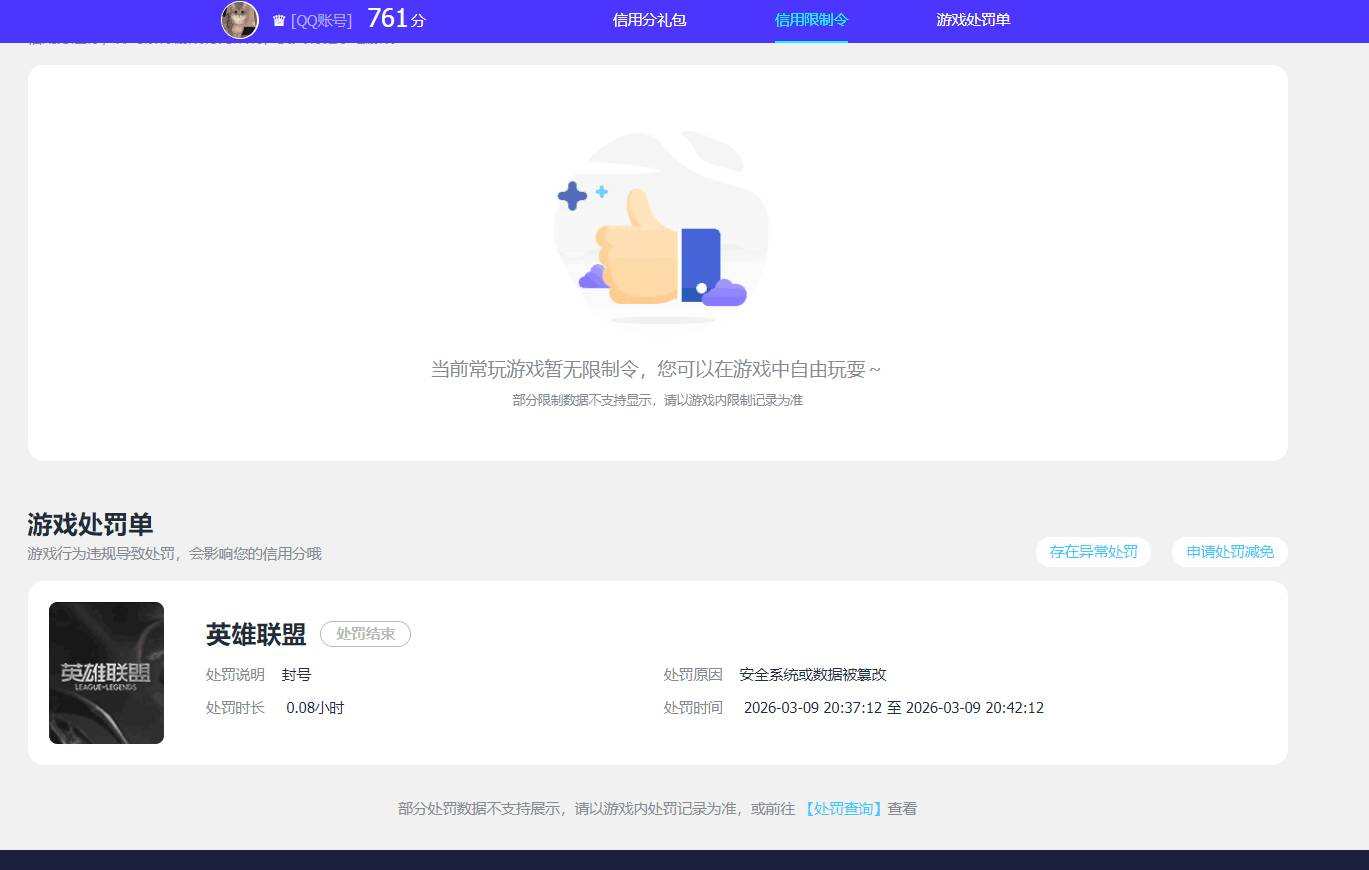Open the 信用分礼包 tab
The height and width of the screenshot is (870, 1369).
coord(649,20)
